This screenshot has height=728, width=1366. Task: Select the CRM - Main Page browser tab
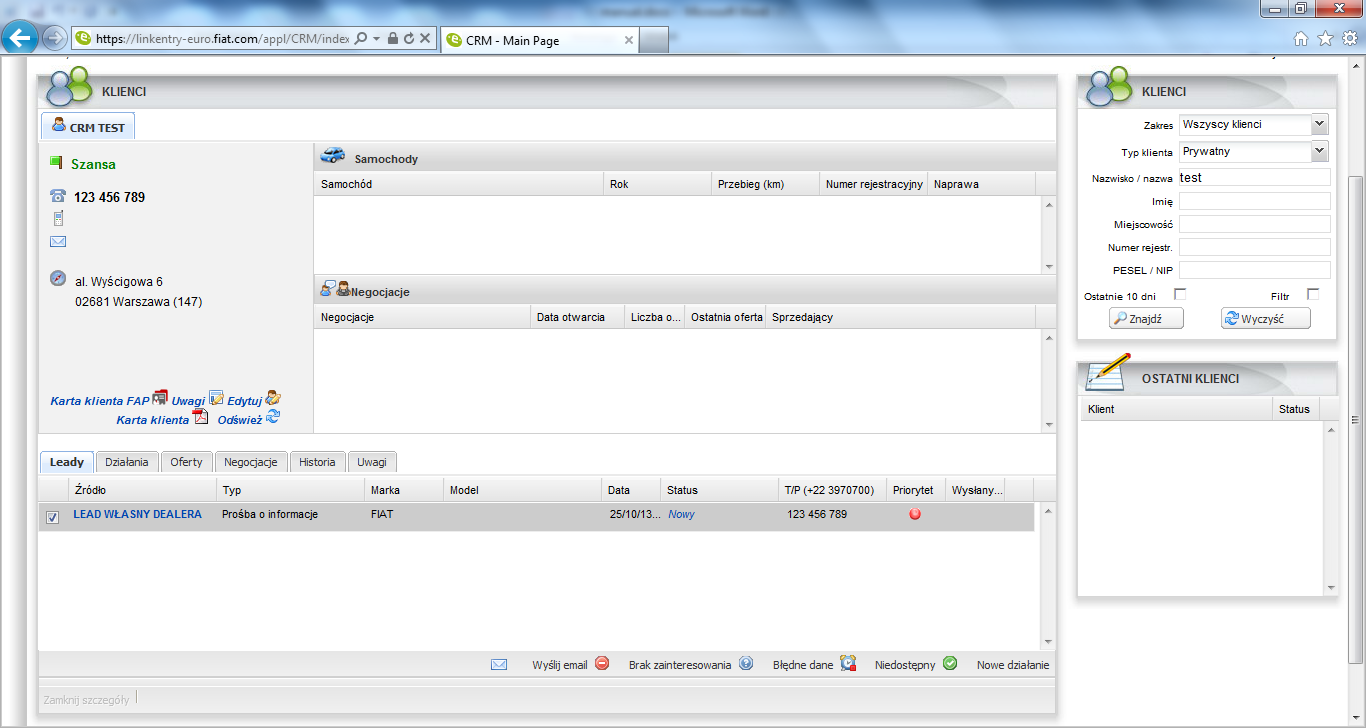point(538,40)
